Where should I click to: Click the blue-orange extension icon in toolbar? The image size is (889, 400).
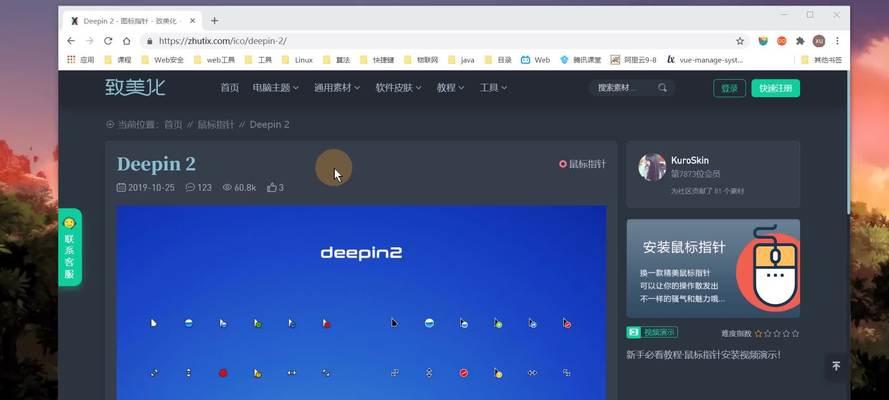coord(763,41)
